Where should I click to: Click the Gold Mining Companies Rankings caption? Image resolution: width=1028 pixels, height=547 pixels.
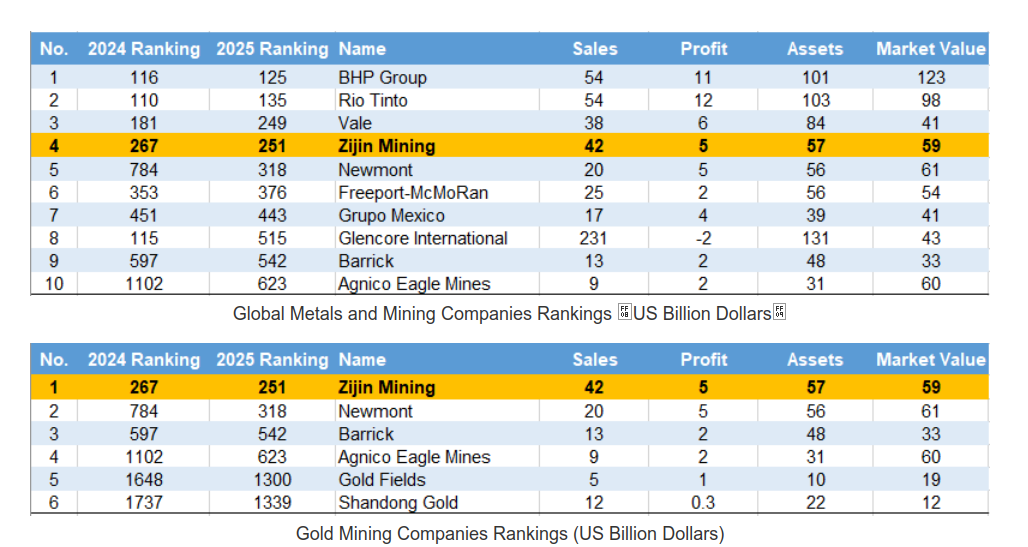click(509, 533)
